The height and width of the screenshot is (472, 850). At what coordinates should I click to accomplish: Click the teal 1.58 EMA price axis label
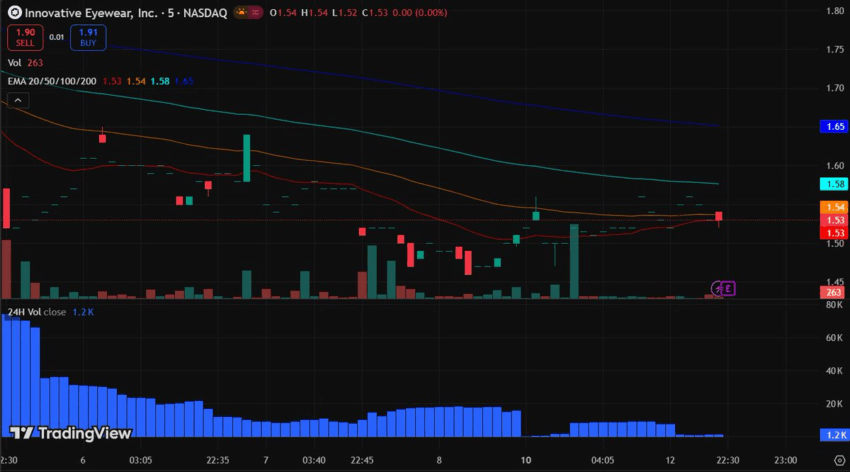[x=834, y=184]
